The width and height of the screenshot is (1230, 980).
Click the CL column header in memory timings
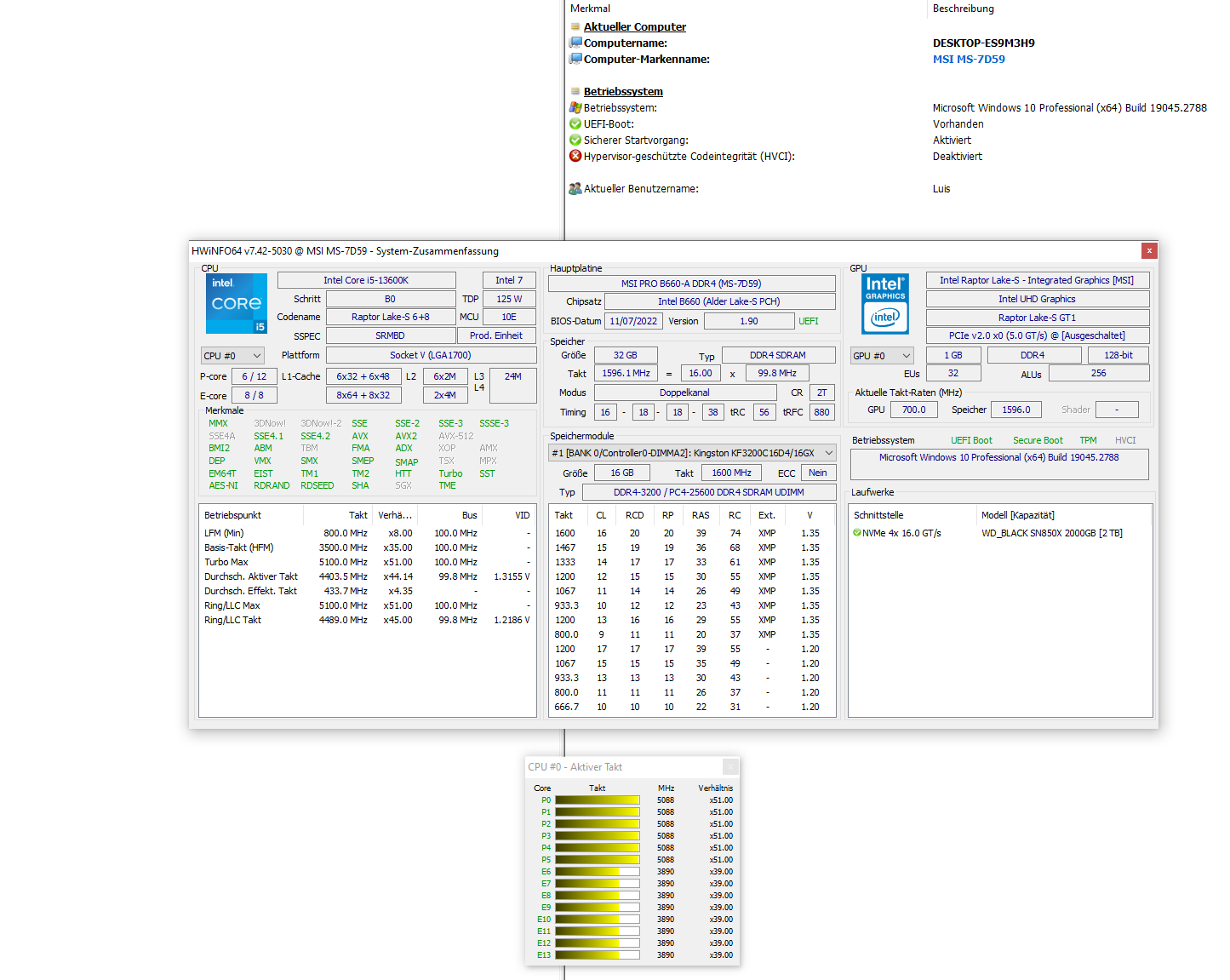pos(601,515)
